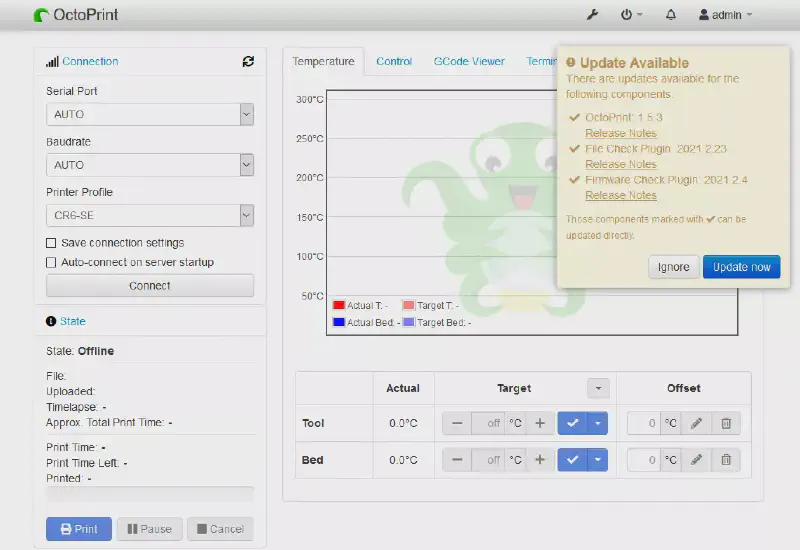Open File Check Plugin Release Notes
This screenshot has width=800, height=550.
(x=621, y=164)
